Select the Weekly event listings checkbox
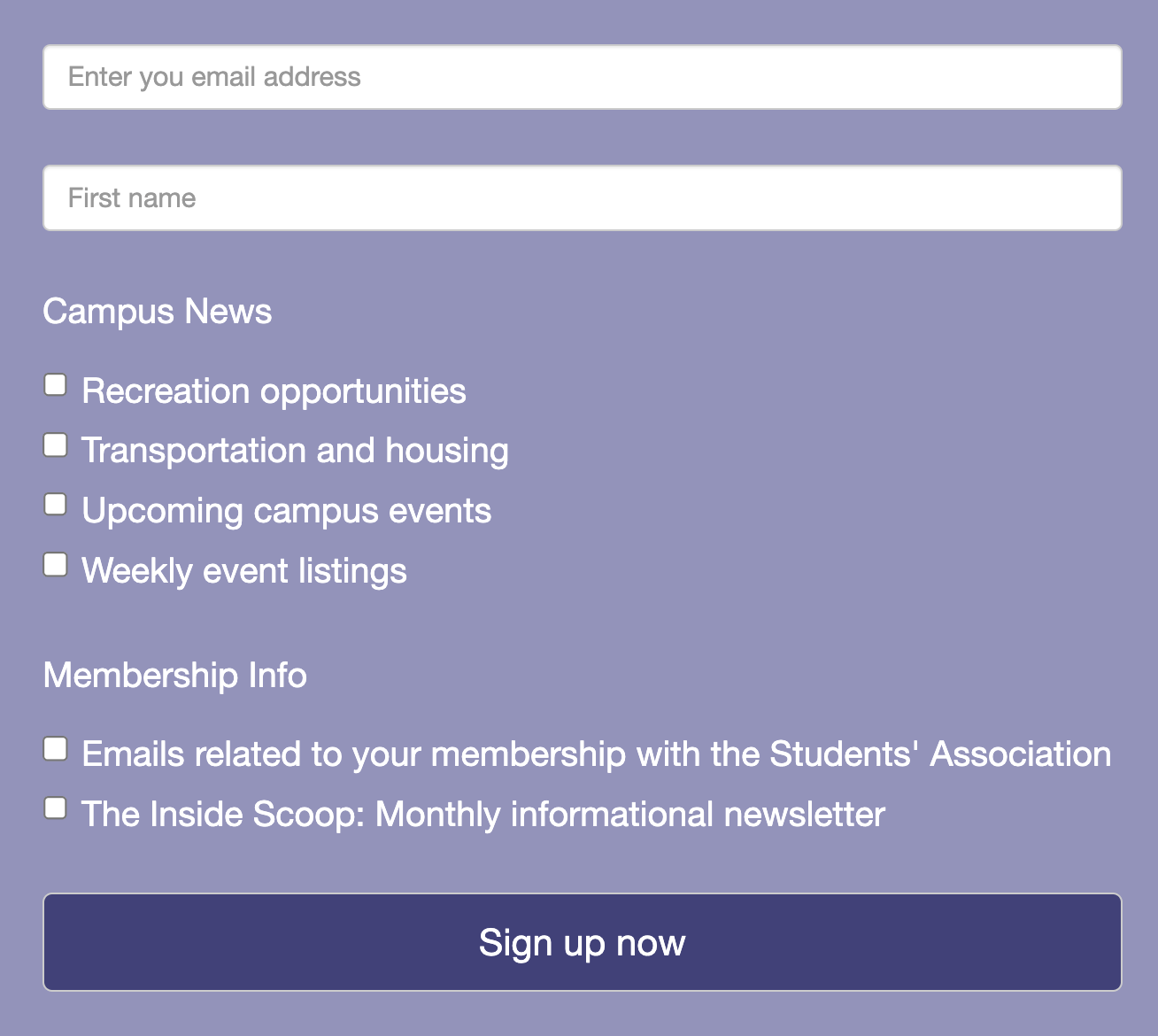The height and width of the screenshot is (1036, 1158). 56,565
